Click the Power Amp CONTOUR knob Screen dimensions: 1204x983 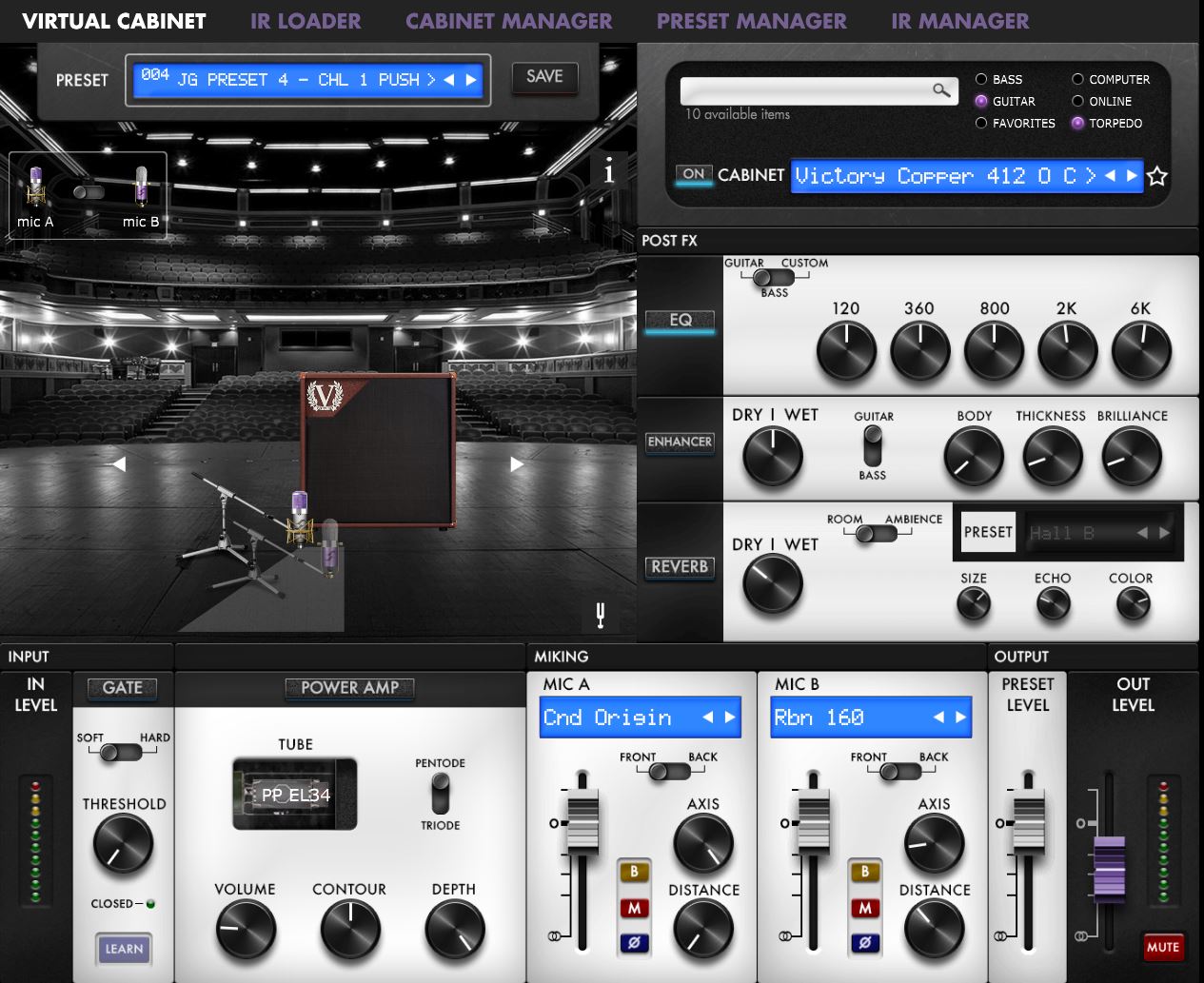tap(349, 930)
